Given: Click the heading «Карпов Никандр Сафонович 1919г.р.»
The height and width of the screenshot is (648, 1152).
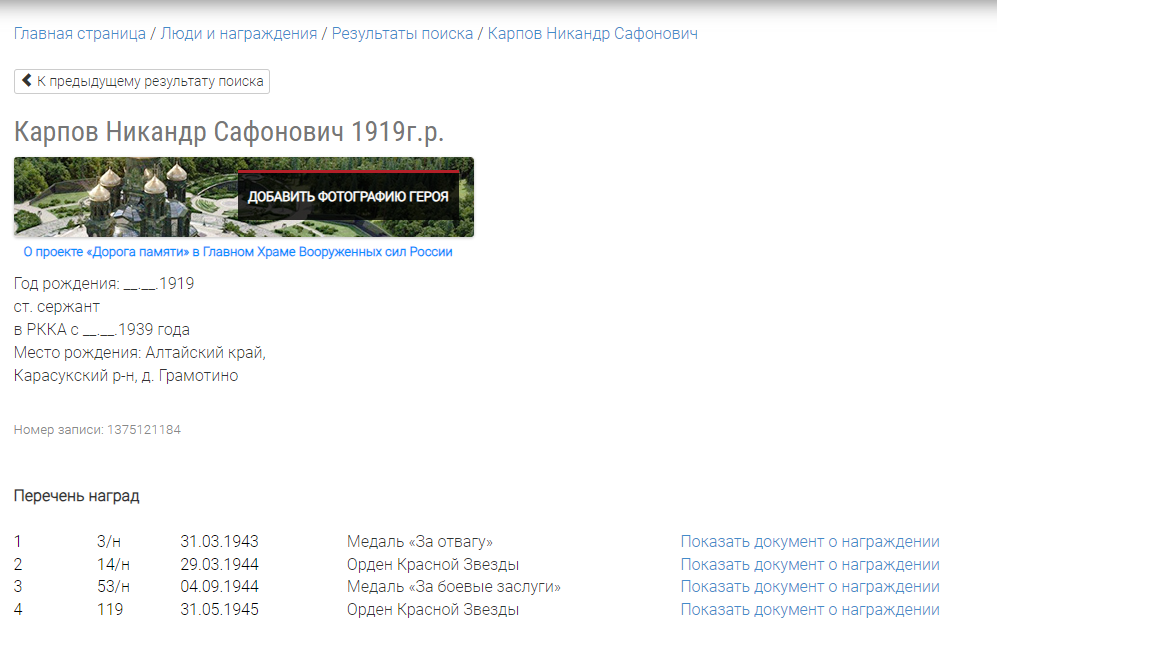Looking at the screenshot, I should point(228,132).
